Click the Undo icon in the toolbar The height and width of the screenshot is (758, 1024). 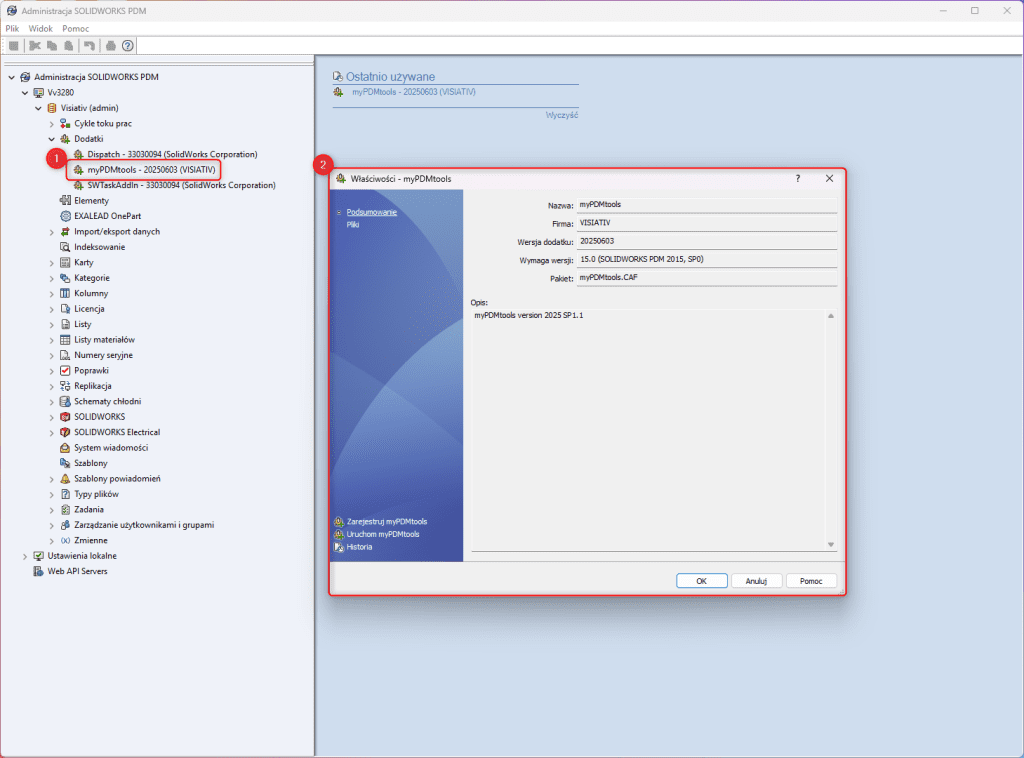tap(90, 45)
